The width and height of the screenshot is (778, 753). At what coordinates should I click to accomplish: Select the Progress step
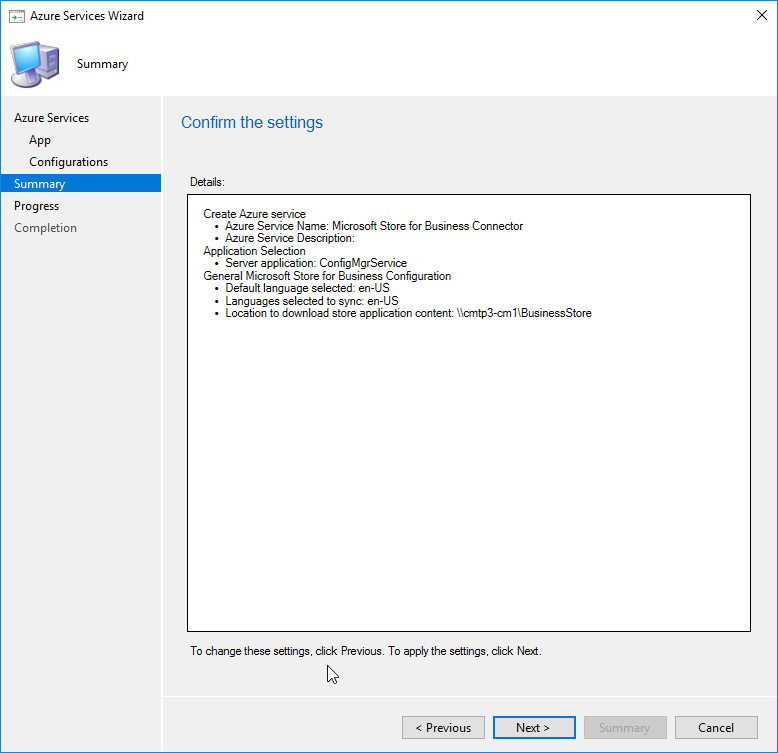coord(37,206)
